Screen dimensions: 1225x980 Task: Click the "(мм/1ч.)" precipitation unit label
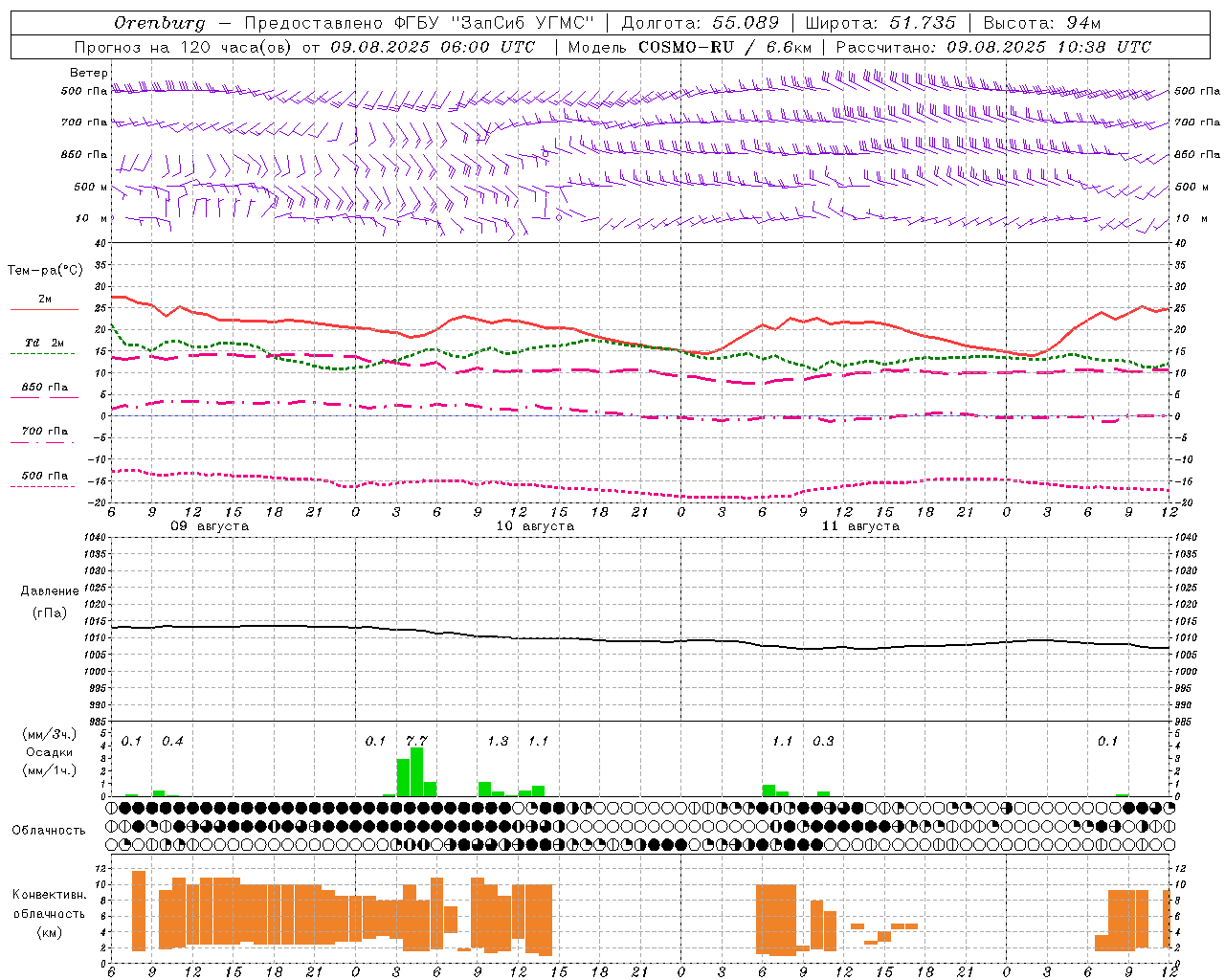tap(49, 770)
